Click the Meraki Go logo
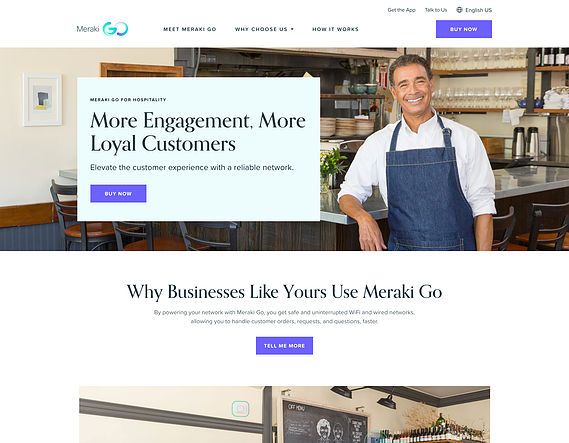 click(x=102, y=29)
